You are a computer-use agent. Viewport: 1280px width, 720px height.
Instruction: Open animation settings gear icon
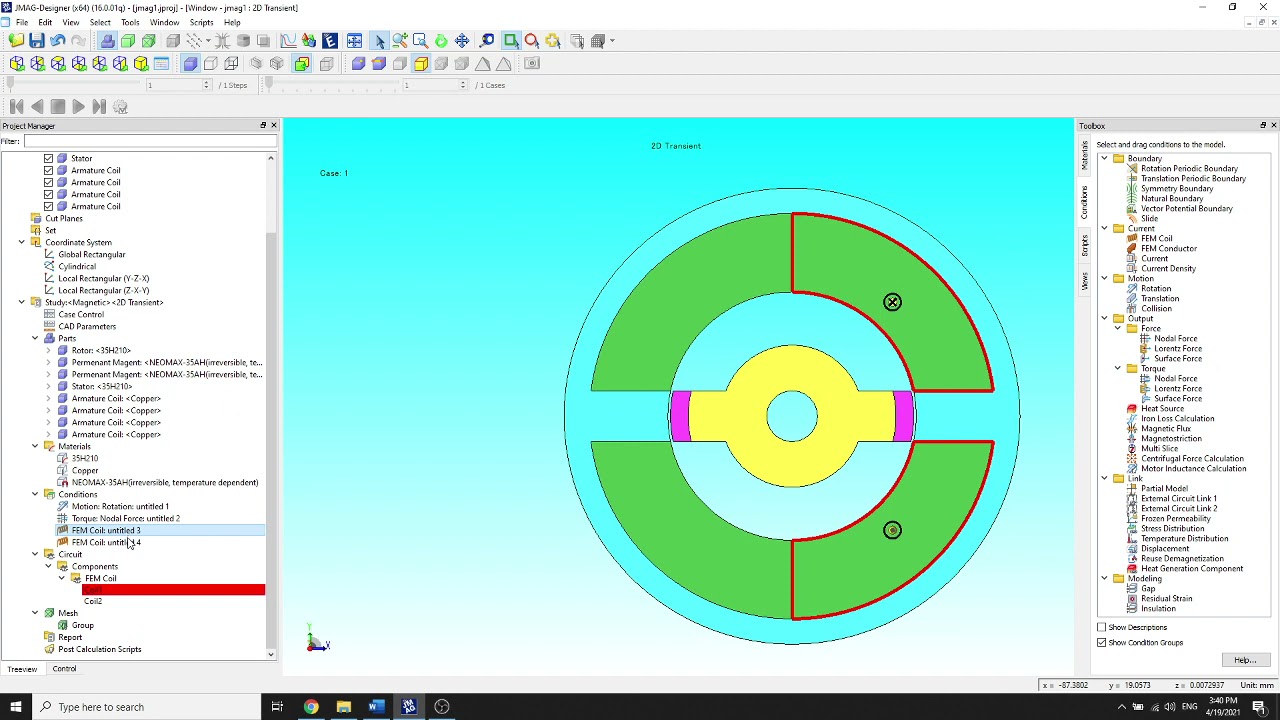click(120, 107)
